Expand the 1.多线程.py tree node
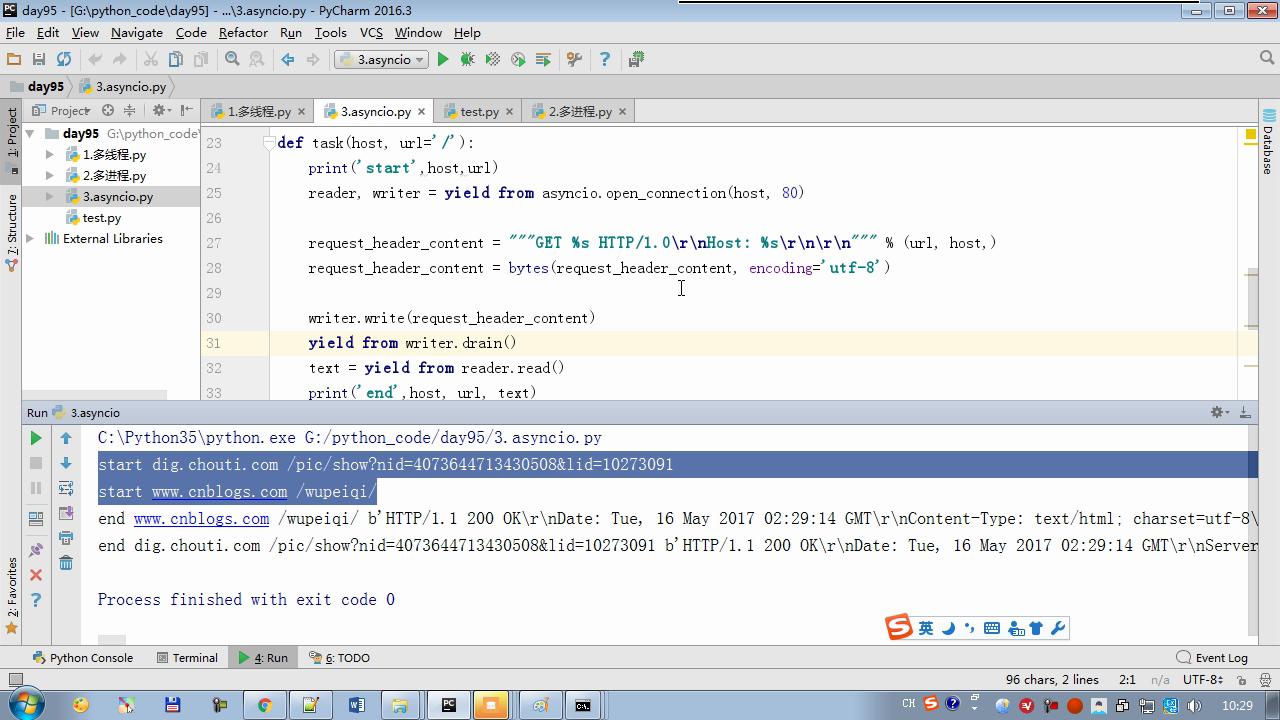Screen dimensions: 1280x720 tap(50, 154)
